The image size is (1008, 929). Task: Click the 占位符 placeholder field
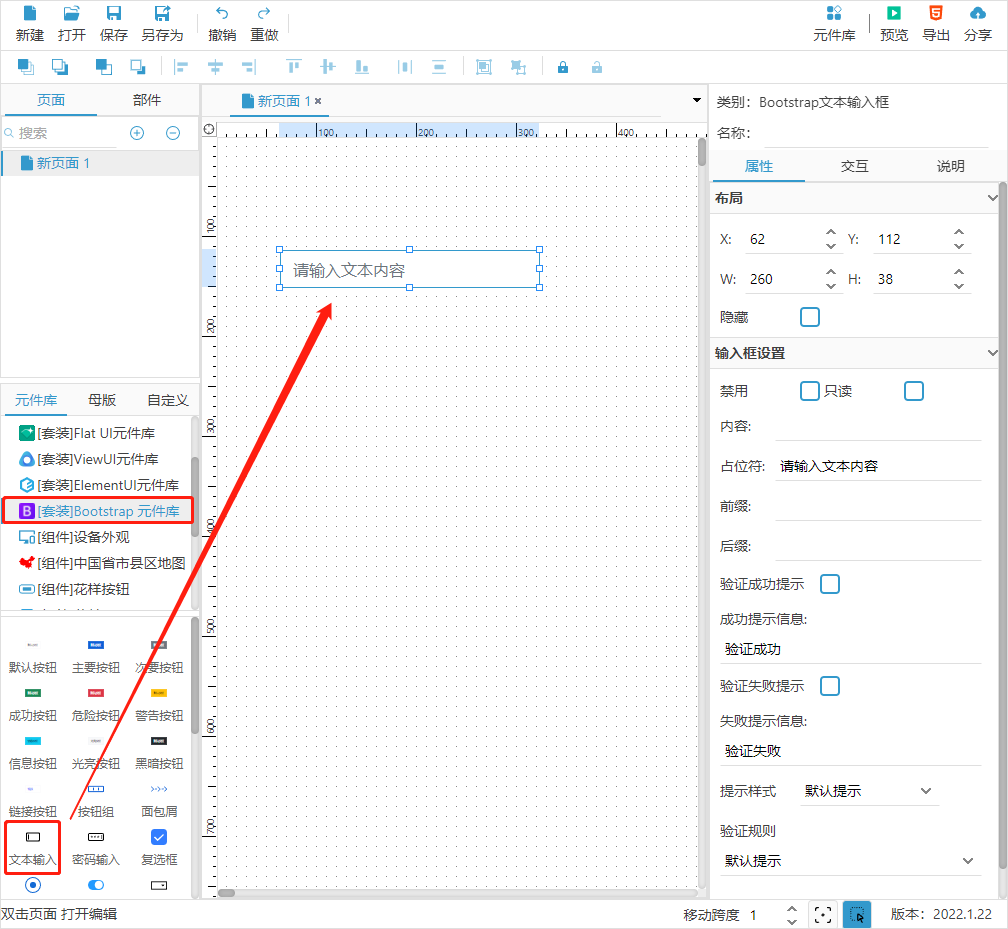(x=878, y=466)
